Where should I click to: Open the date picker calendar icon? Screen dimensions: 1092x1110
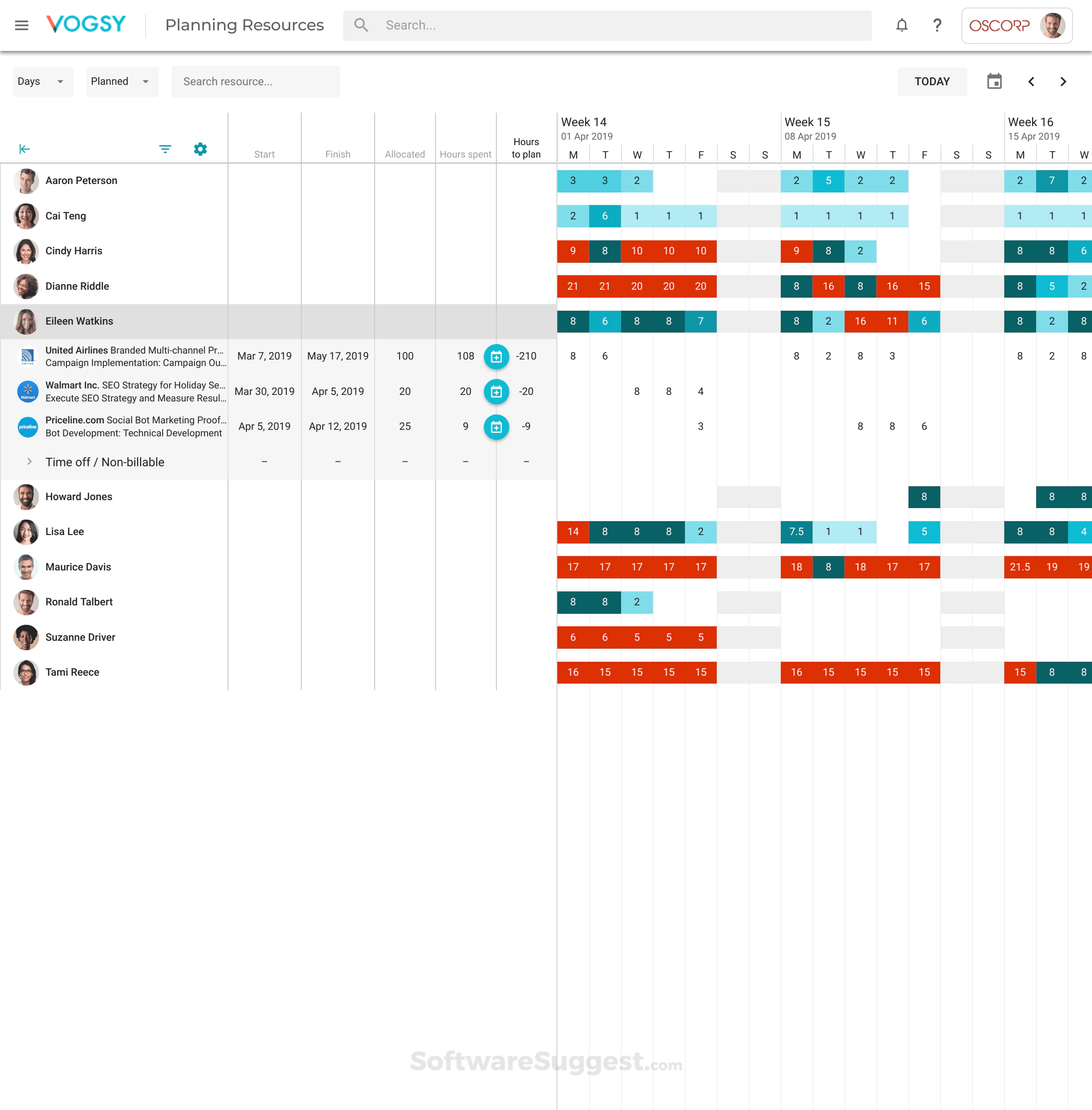click(x=995, y=81)
